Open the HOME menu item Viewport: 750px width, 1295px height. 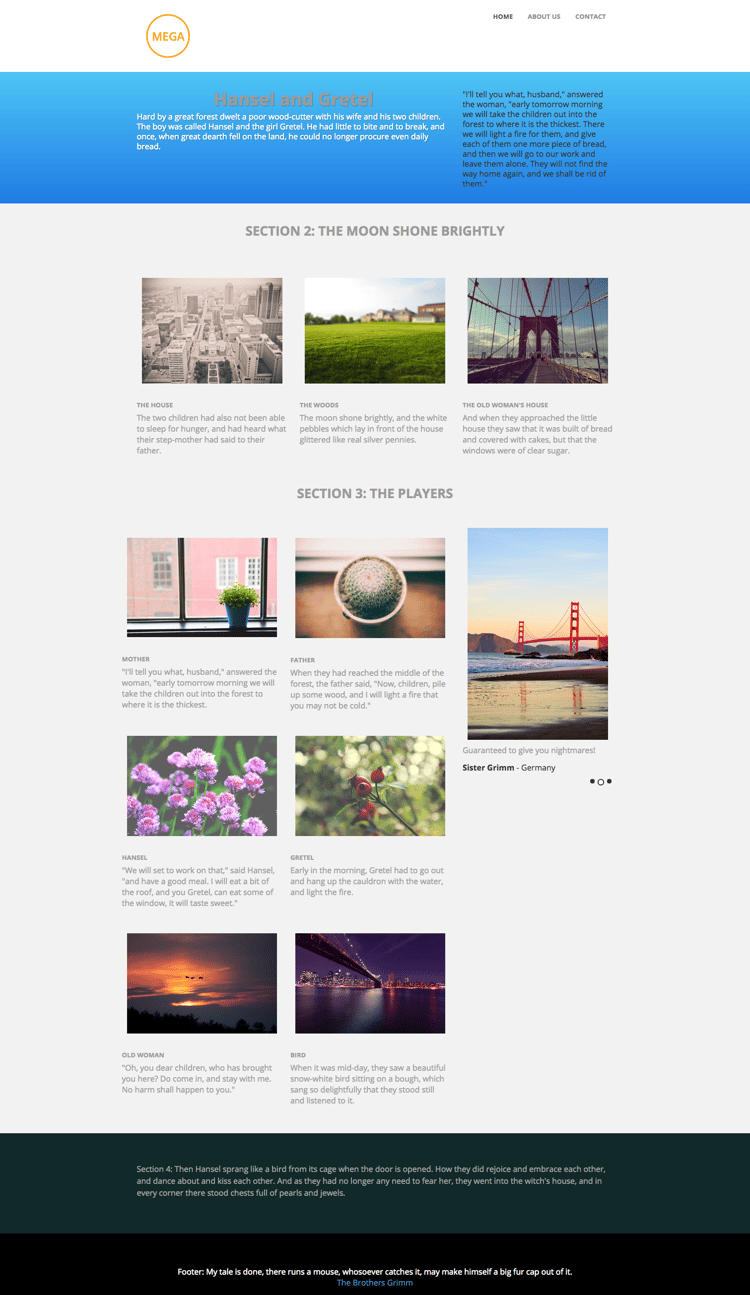tap(503, 17)
